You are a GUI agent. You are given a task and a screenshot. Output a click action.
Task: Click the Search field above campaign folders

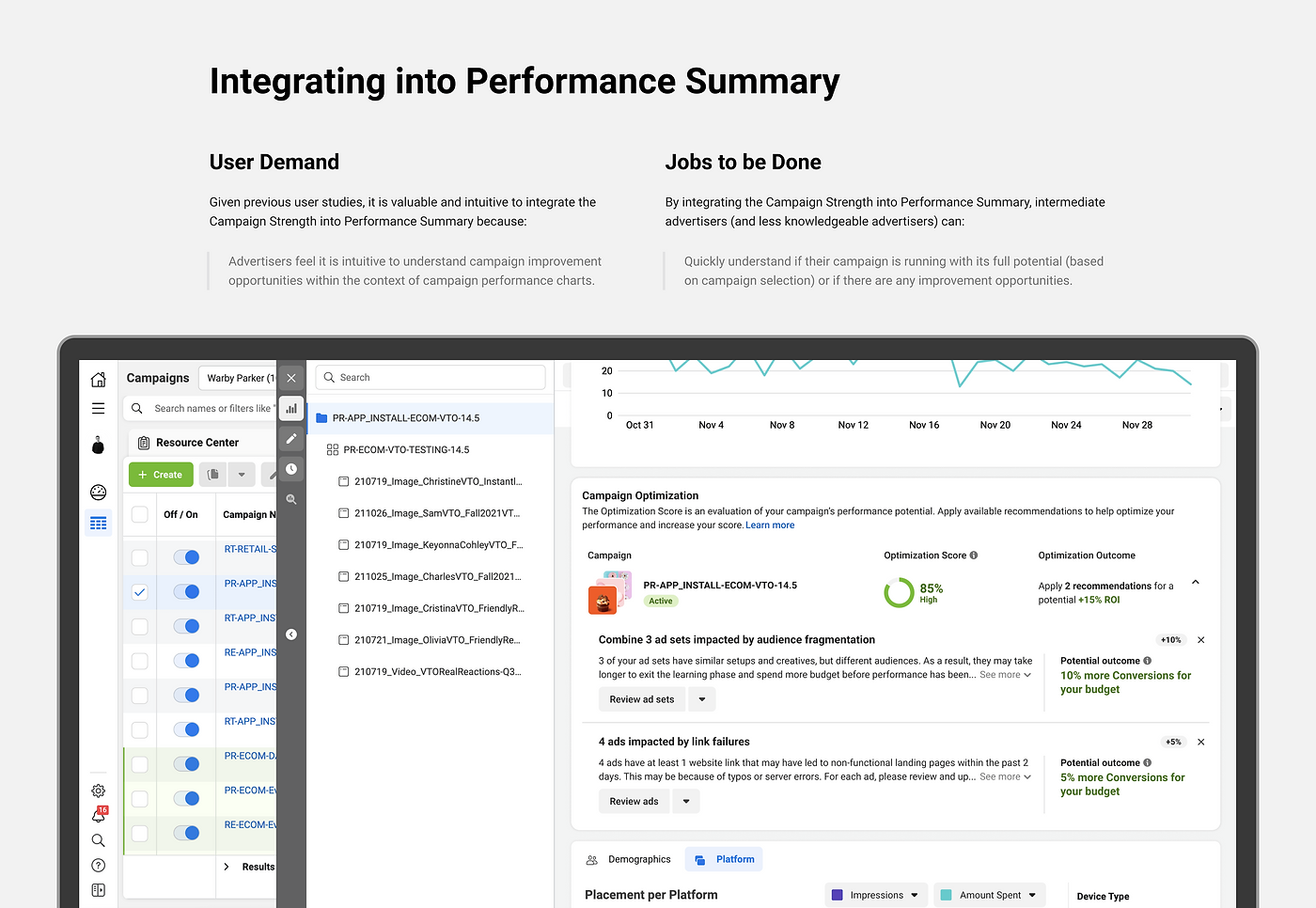click(x=430, y=377)
